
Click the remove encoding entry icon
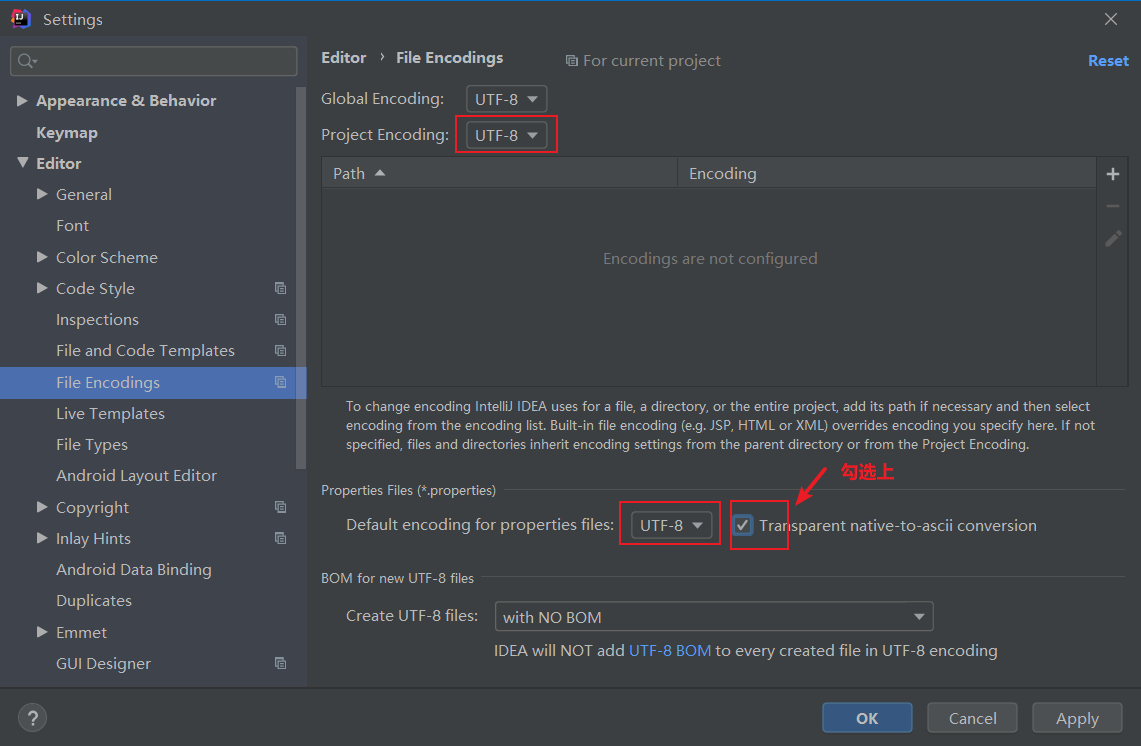tap(1112, 205)
